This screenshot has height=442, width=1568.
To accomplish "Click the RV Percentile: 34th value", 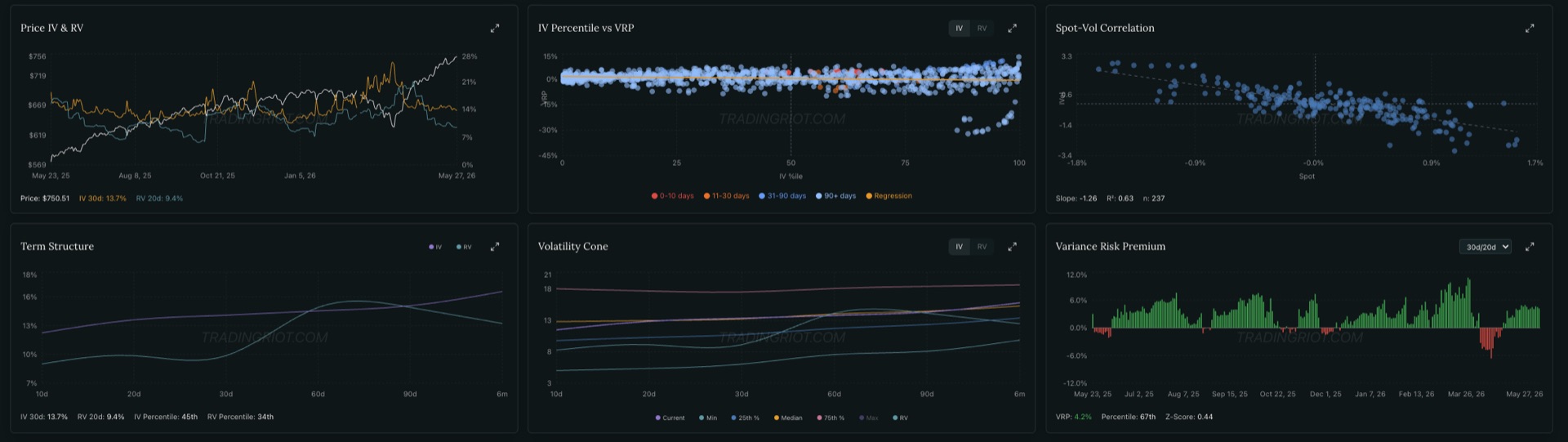I will [240, 417].
